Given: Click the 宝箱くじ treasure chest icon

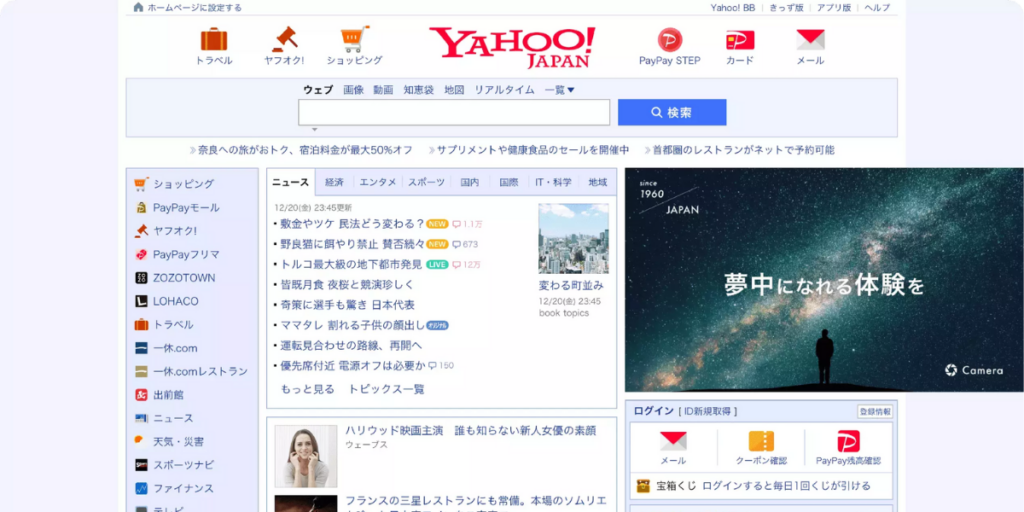Looking at the screenshot, I should click(x=643, y=486).
